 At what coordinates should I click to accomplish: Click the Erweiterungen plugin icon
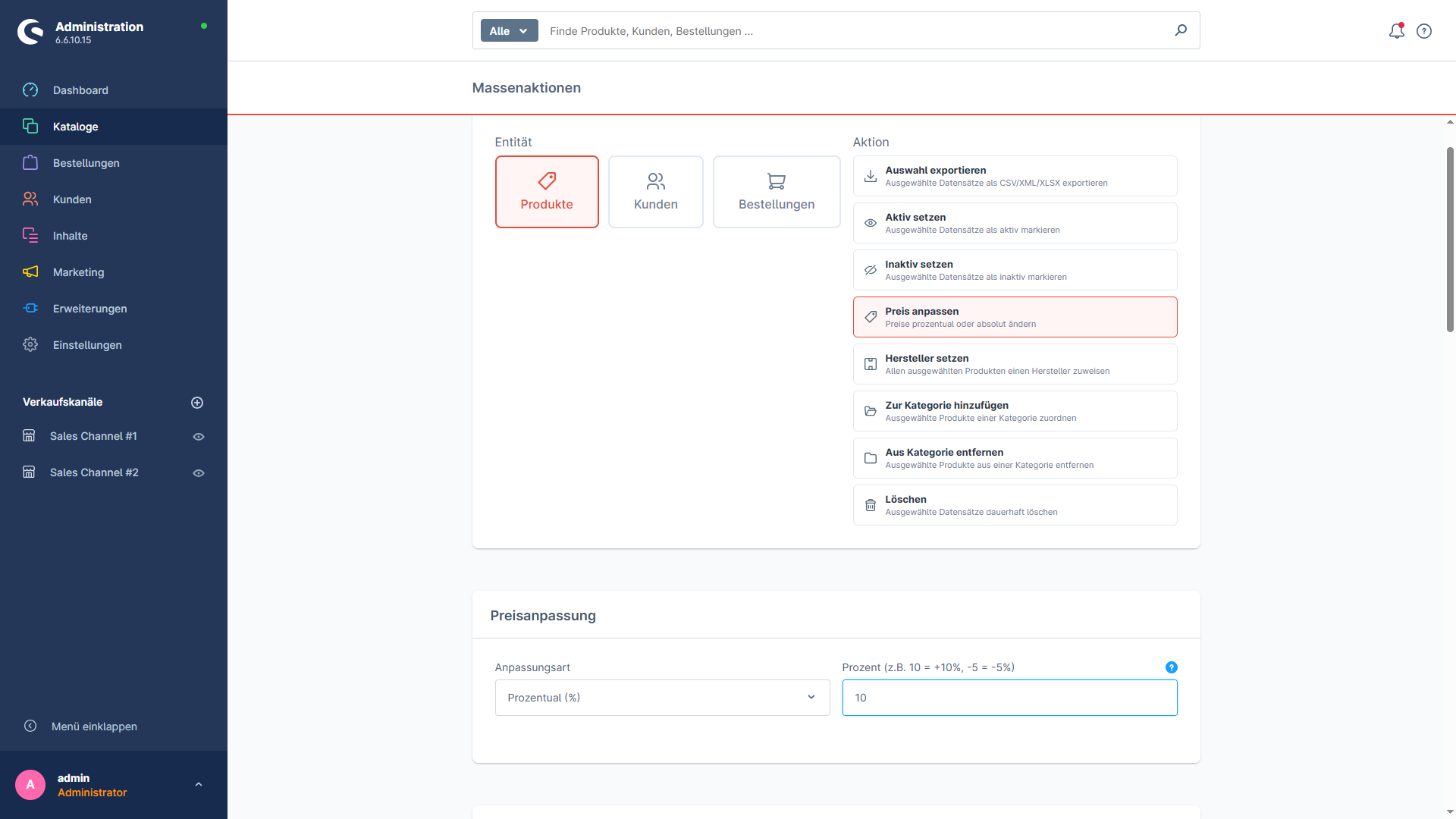[x=30, y=309]
